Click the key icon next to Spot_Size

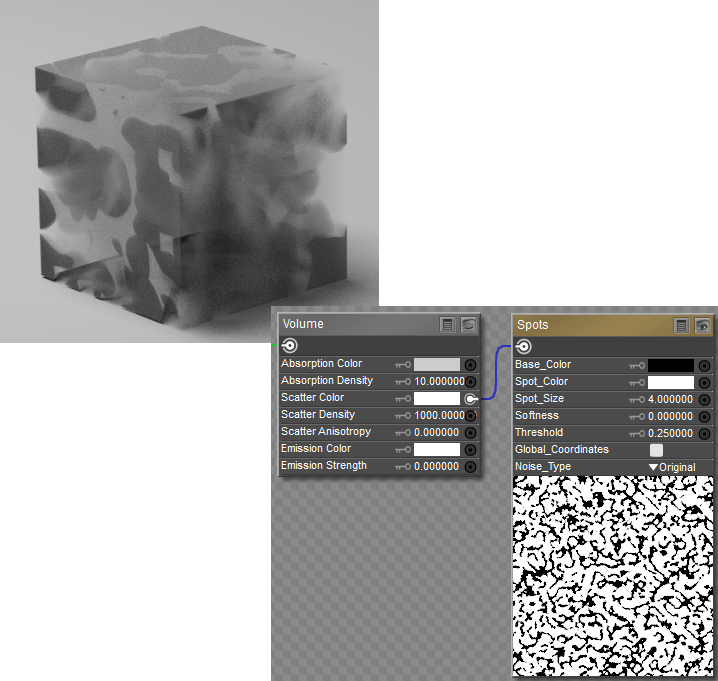637,399
